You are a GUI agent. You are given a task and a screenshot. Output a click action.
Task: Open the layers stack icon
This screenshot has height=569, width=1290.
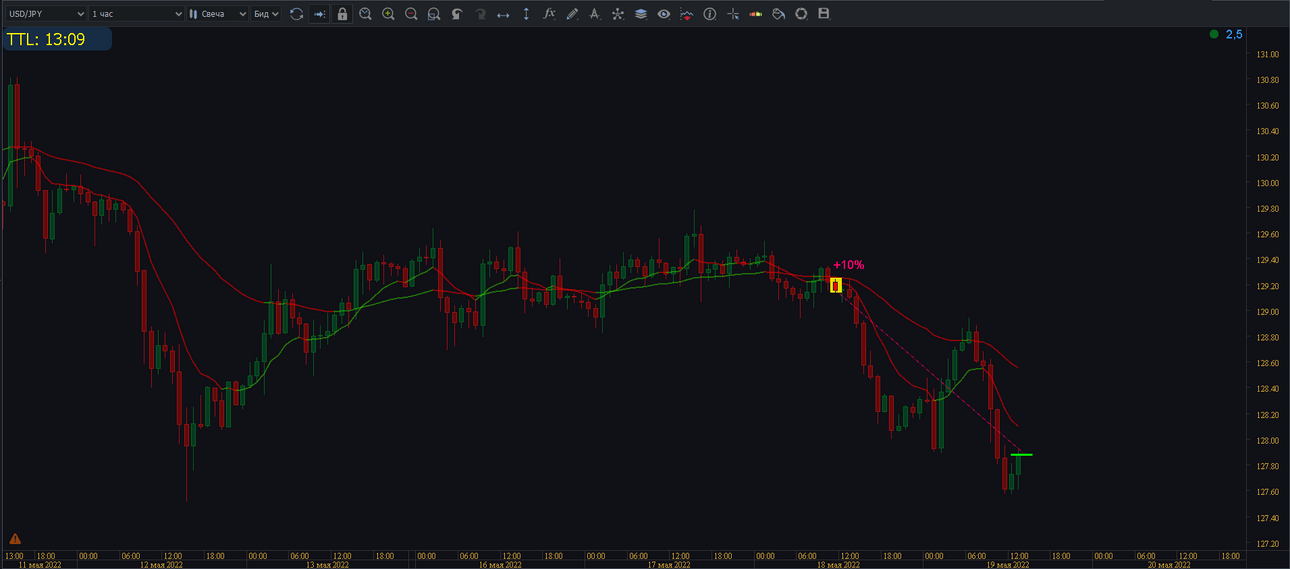pos(640,14)
